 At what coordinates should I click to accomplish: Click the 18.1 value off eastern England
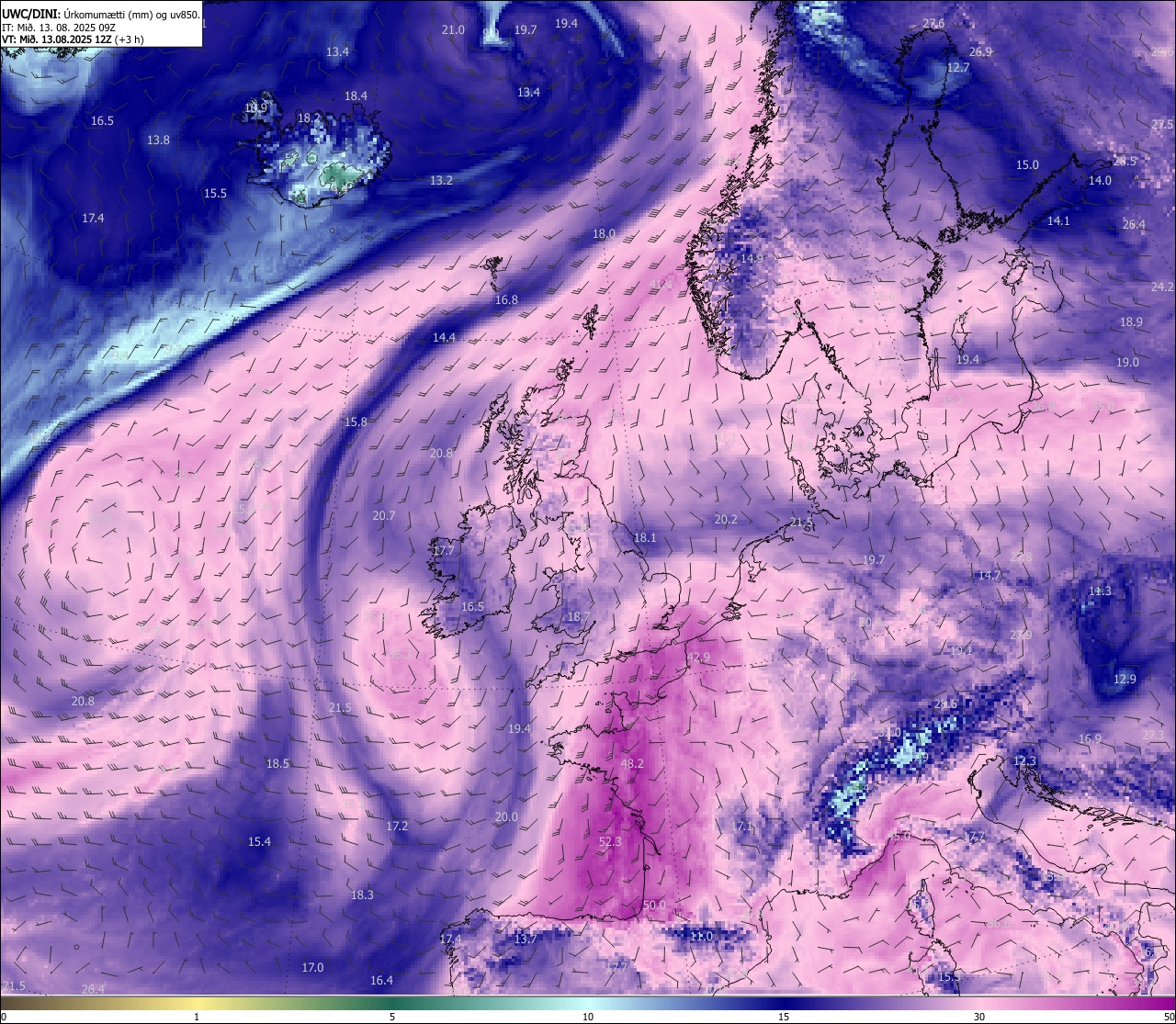point(645,537)
